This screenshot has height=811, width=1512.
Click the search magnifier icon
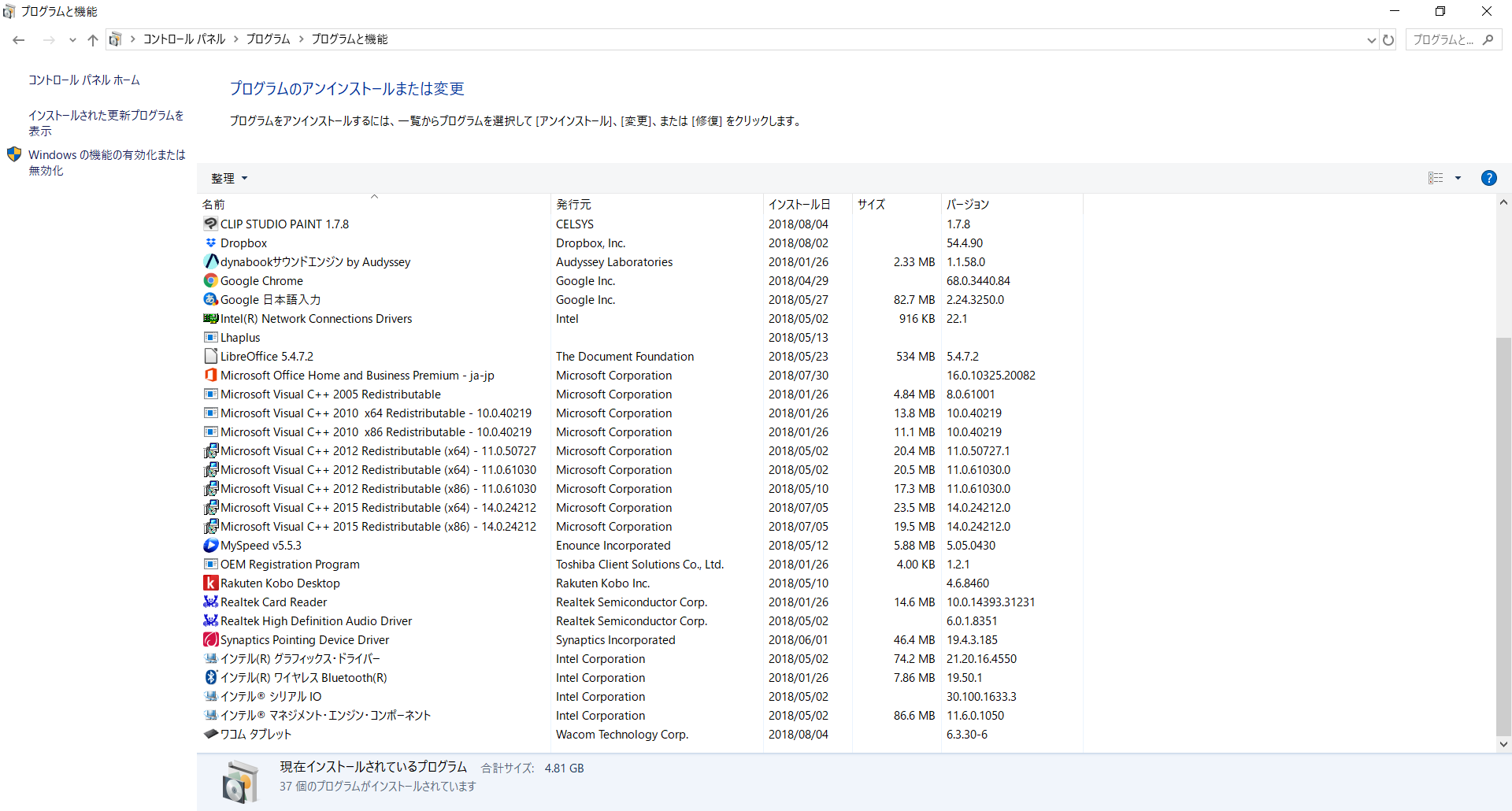(x=1488, y=39)
